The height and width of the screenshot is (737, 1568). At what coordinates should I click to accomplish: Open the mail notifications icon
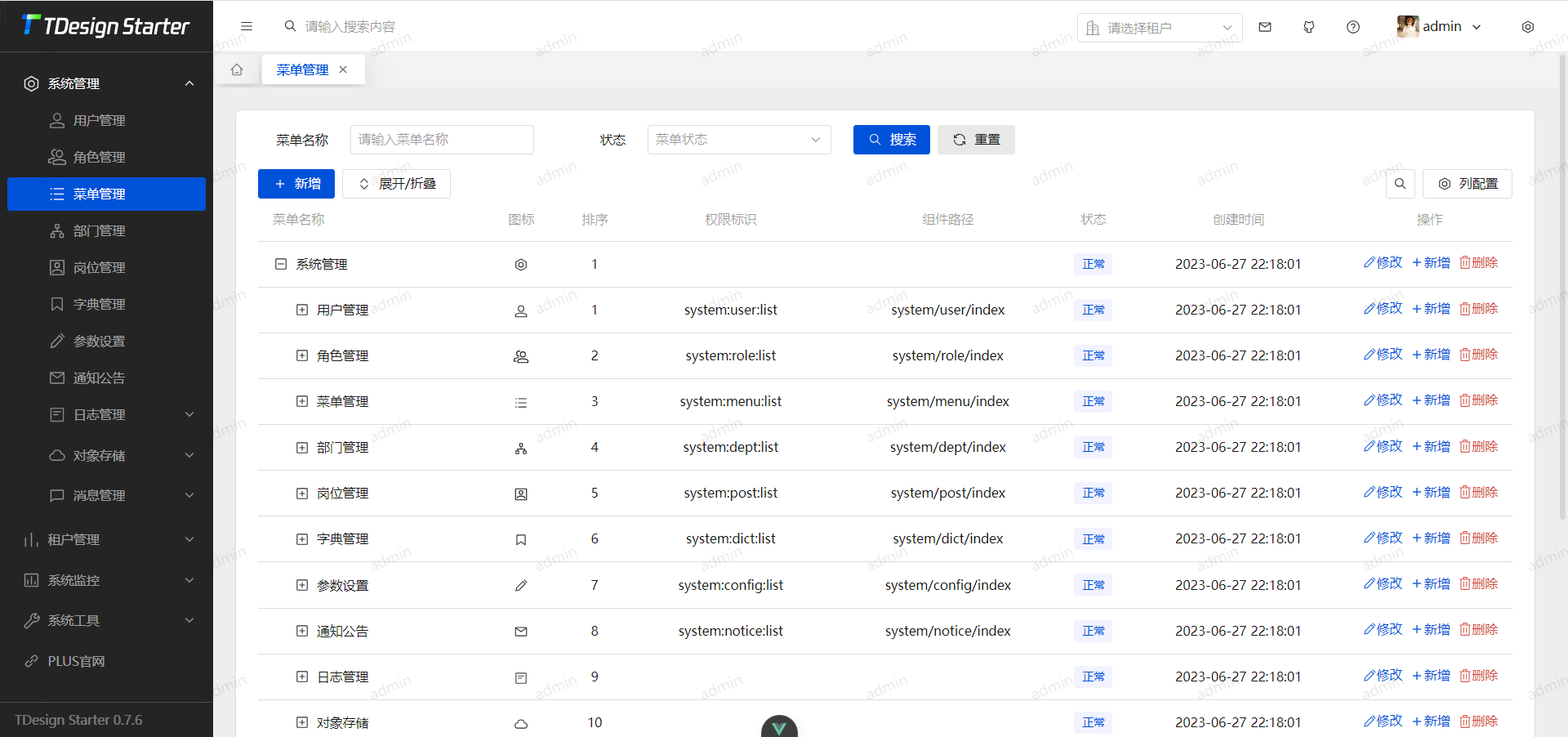point(1265,27)
